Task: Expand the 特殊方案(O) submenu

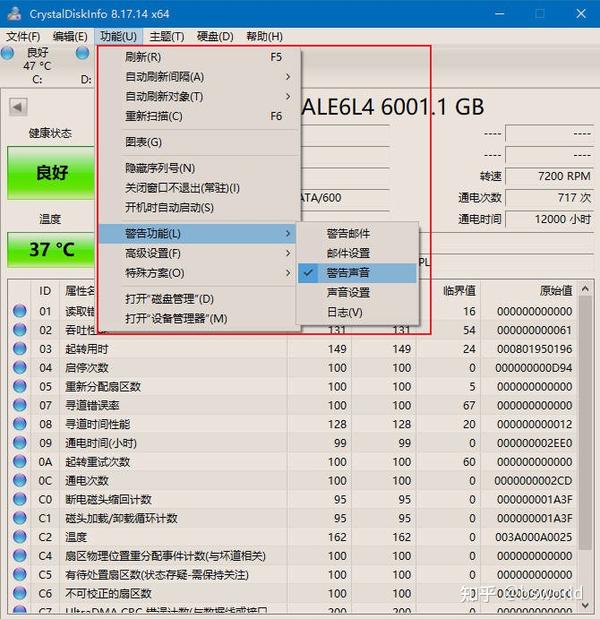Action: point(199,273)
